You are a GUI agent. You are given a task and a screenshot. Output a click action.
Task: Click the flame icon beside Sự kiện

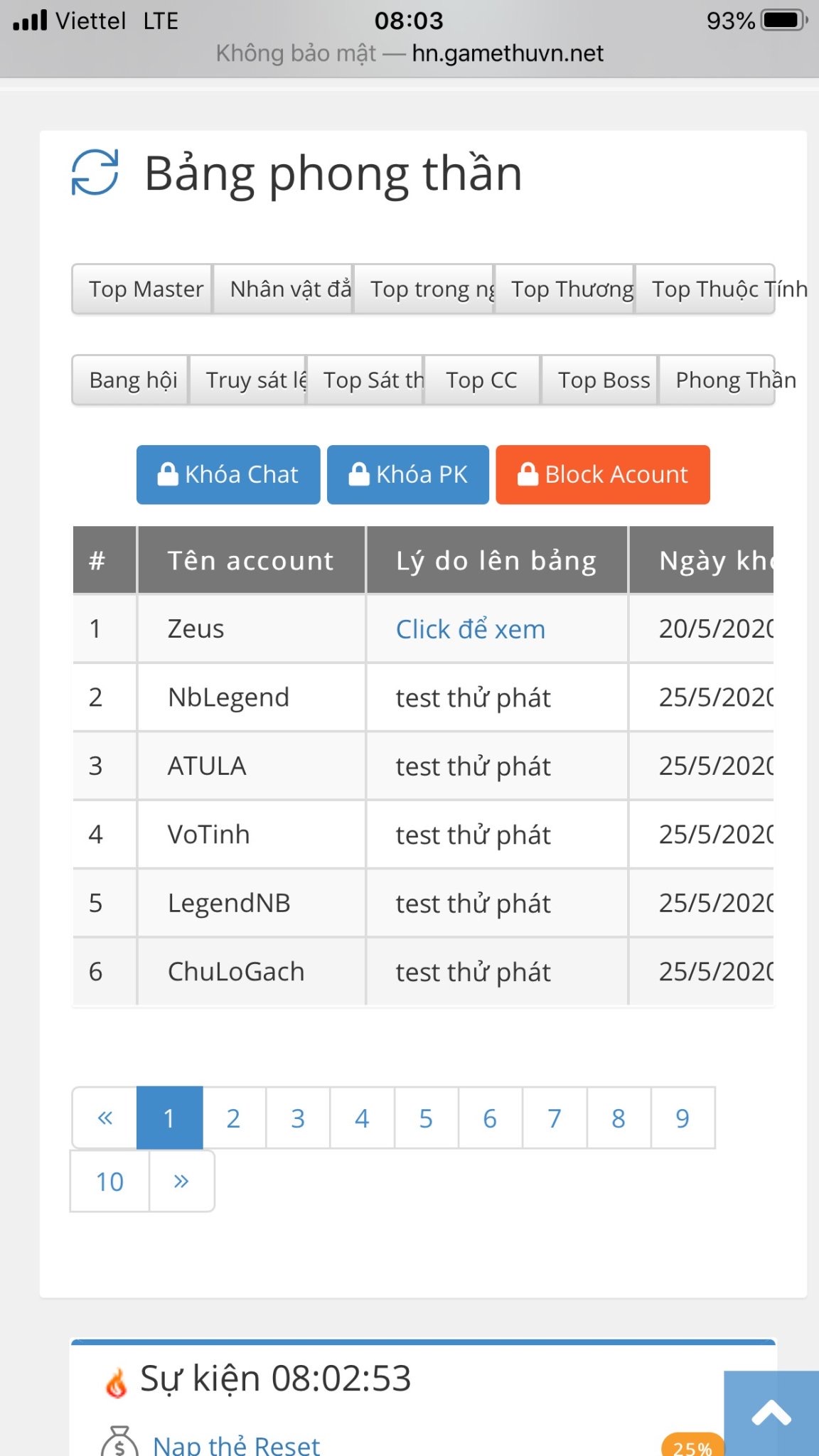point(116,1383)
